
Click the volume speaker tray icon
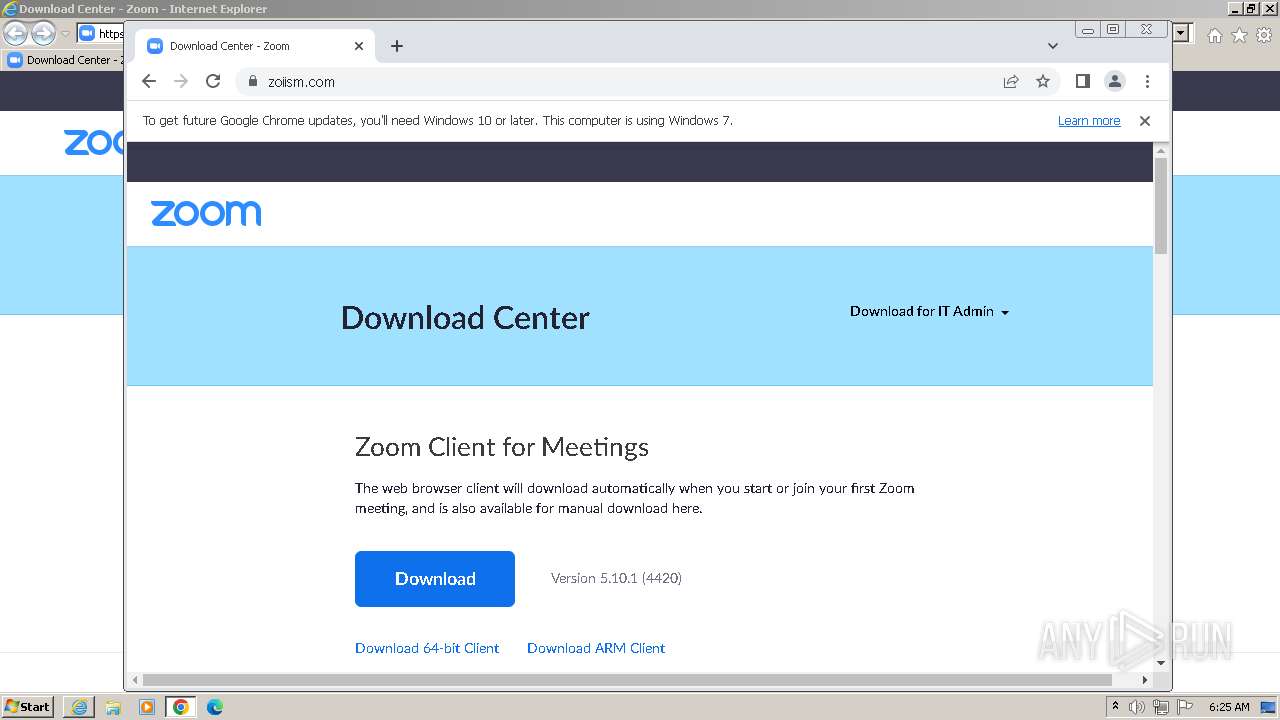(1137, 707)
